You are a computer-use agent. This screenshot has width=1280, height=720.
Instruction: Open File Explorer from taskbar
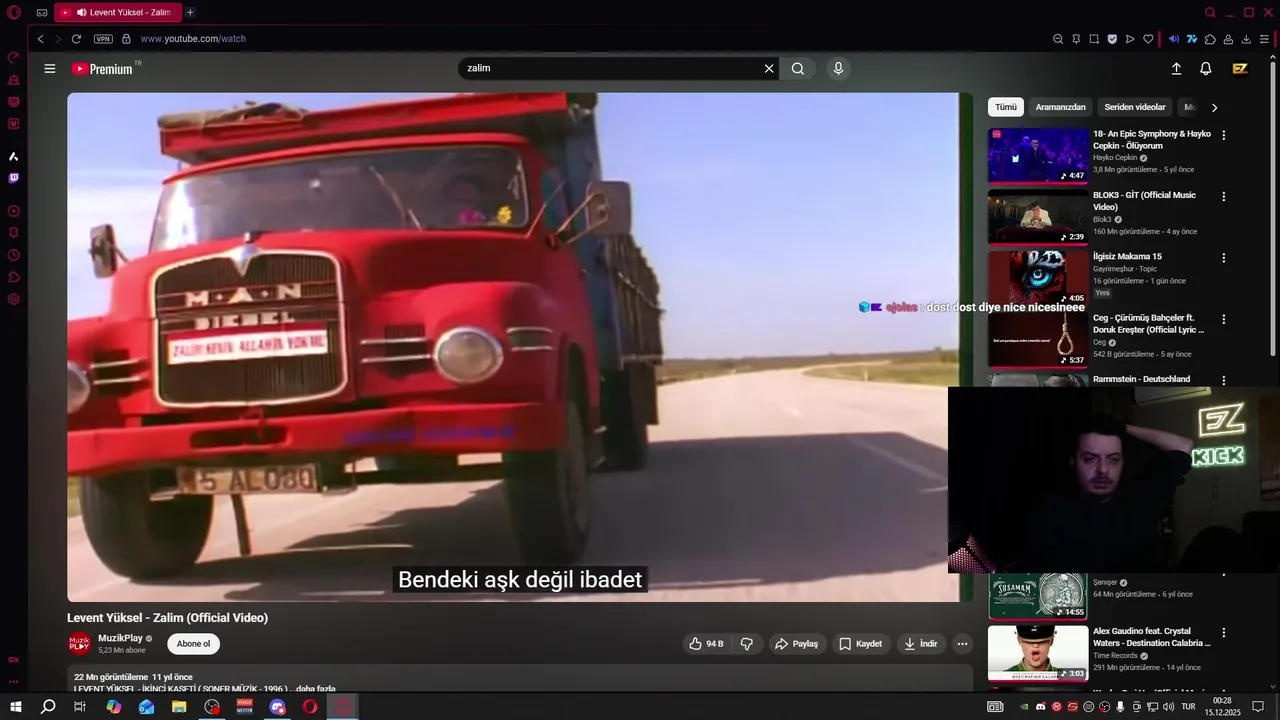tap(179, 707)
